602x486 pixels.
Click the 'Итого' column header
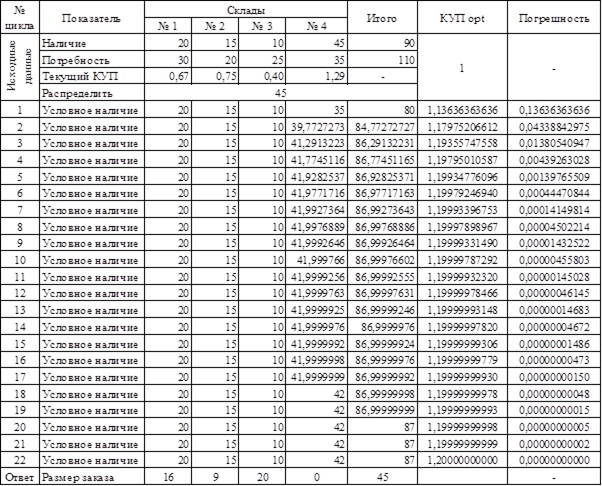(383, 19)
